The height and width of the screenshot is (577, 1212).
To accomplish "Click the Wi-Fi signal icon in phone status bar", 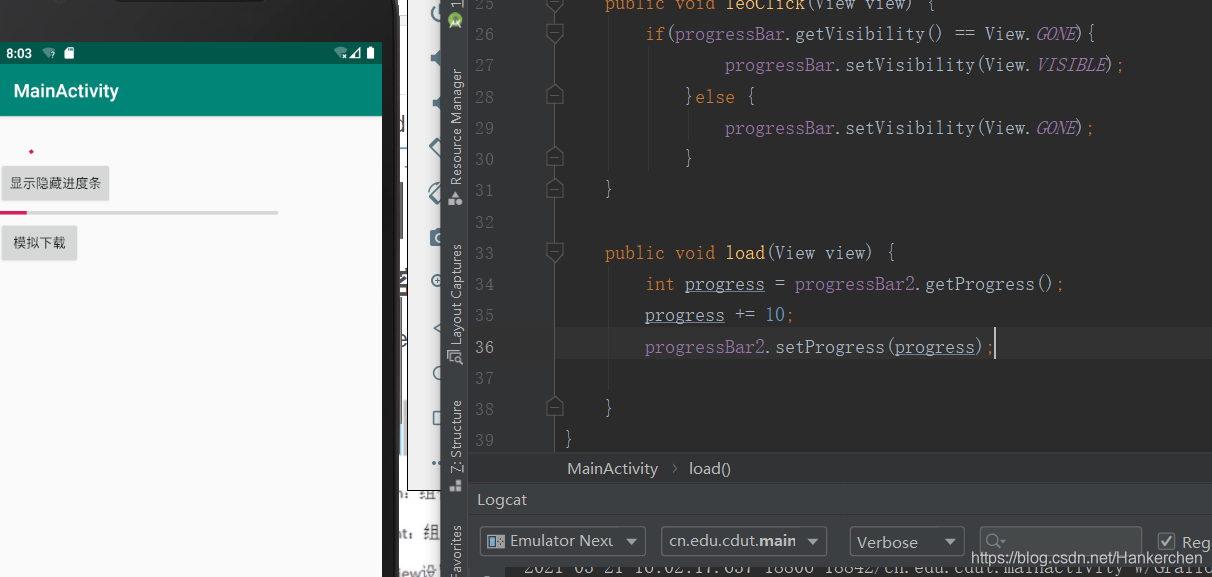I will pos(341,53).
